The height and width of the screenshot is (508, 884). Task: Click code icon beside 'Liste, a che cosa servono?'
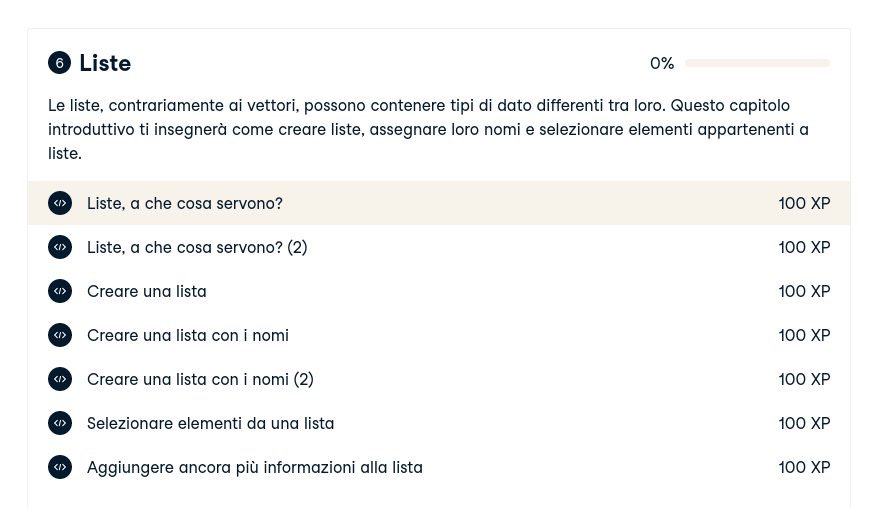(x=60, y=203)
